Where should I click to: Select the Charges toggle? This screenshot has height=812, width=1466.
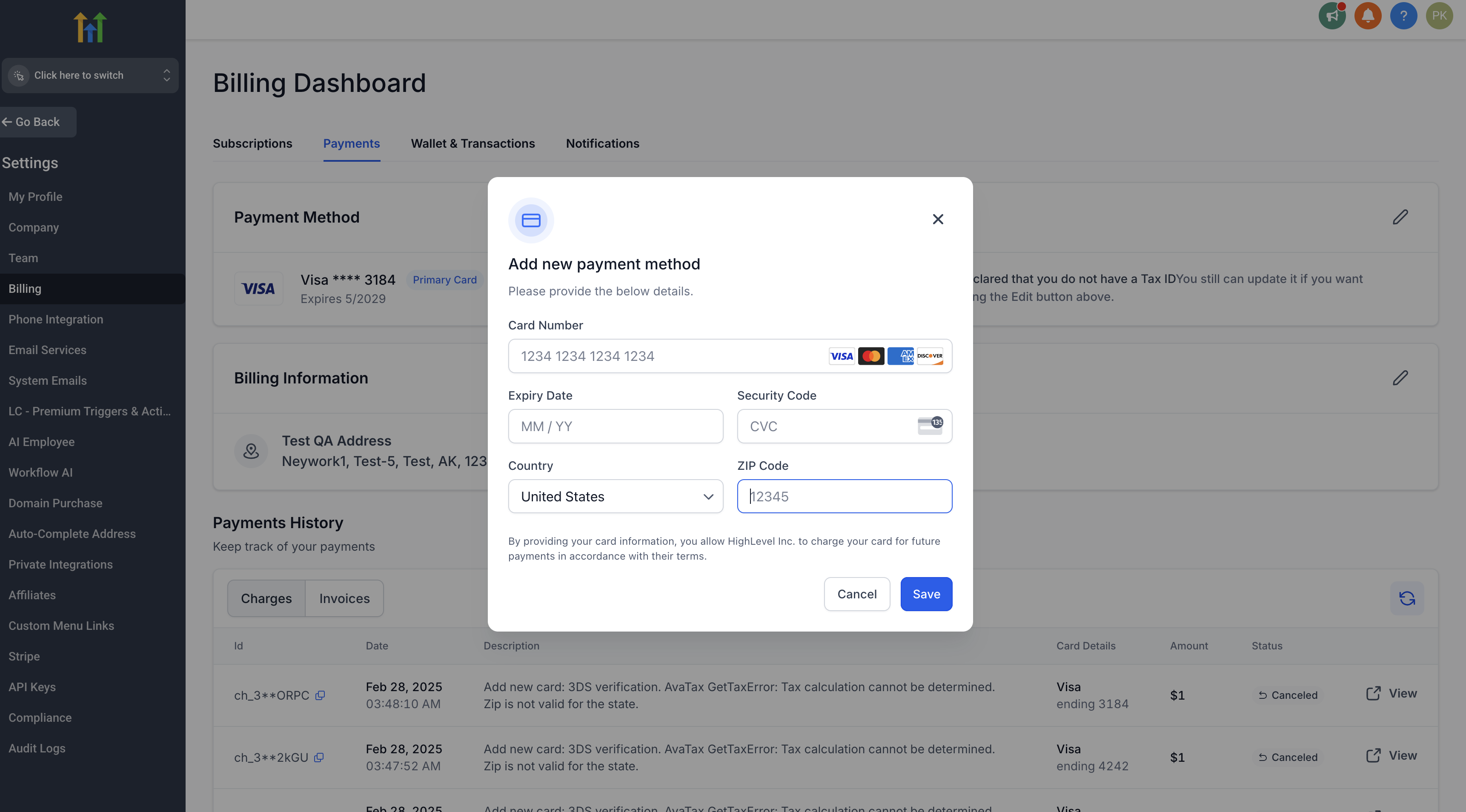pos(266,598)
